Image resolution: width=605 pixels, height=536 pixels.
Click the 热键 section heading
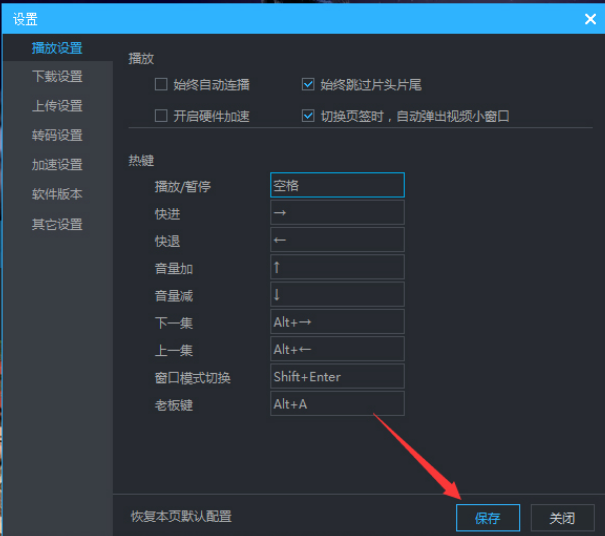click(141, 160)
